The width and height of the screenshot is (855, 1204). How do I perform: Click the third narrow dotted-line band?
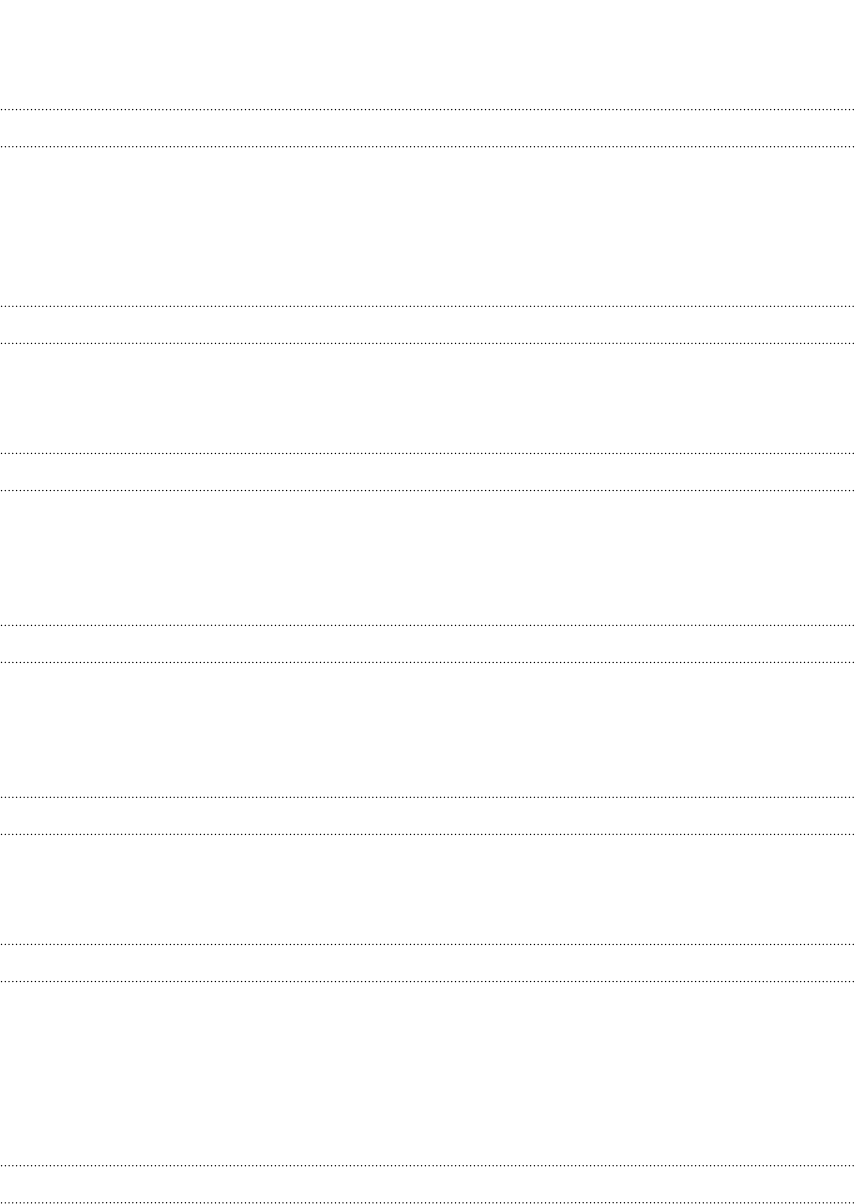tap(427, 472)
